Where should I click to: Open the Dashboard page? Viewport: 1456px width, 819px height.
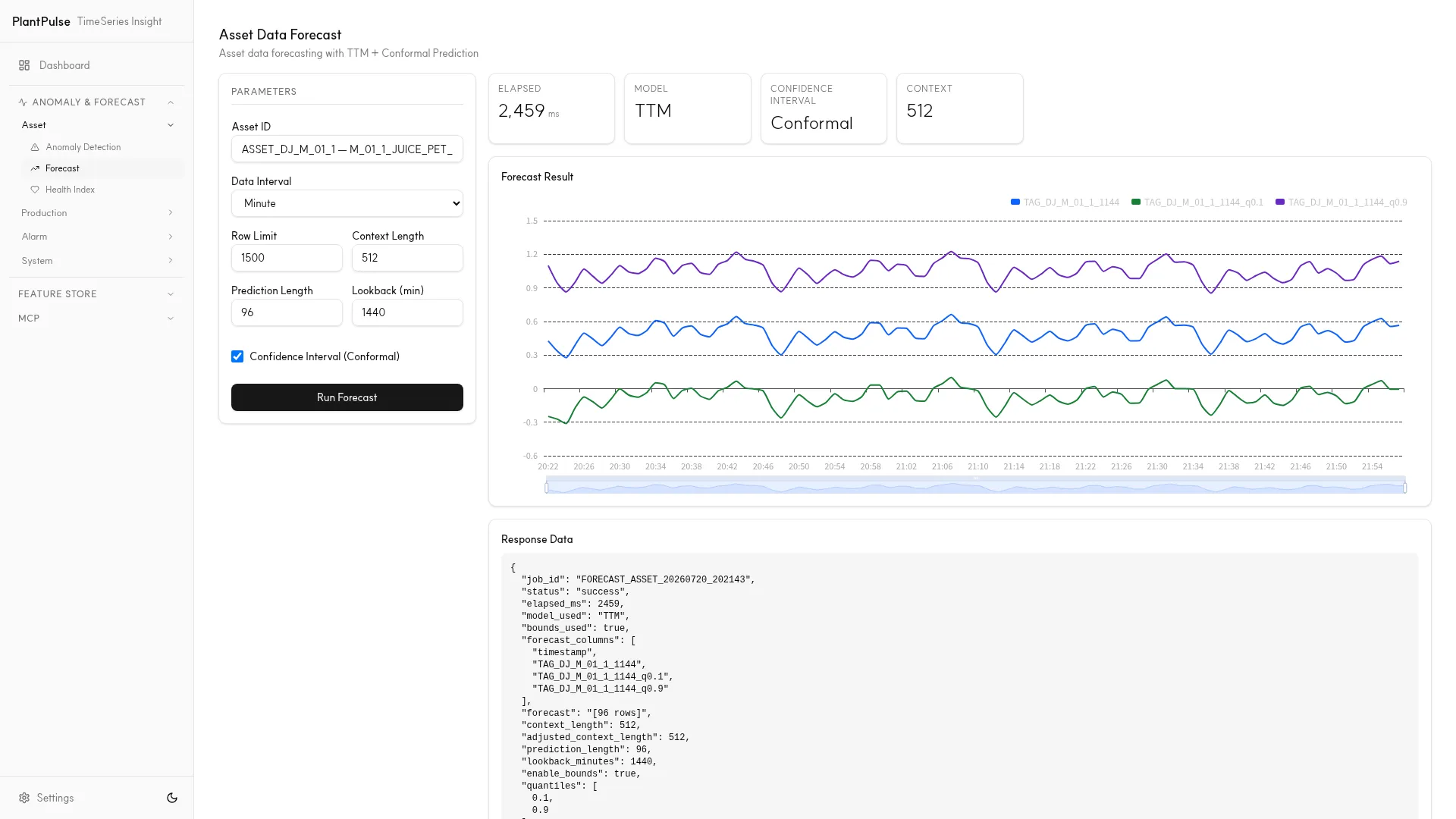point(96,65)
